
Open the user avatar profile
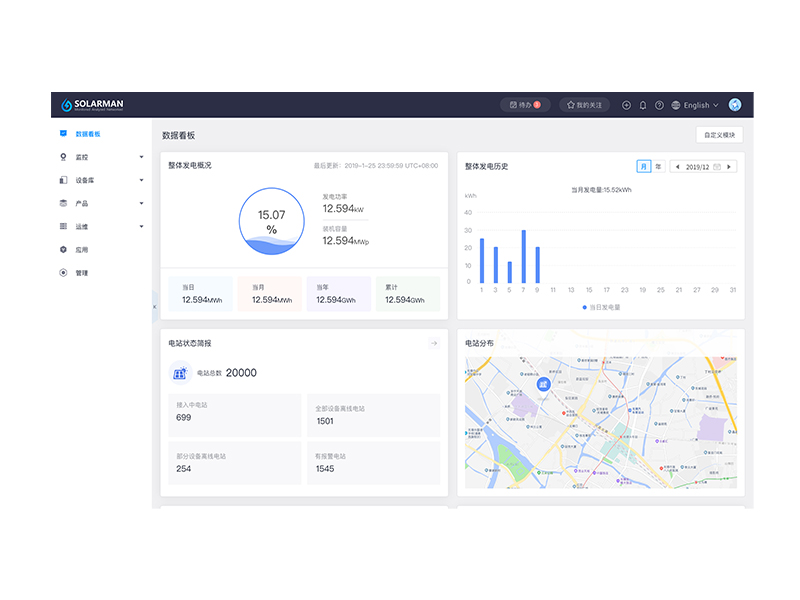pyautogui.click(x=735, y=105)
